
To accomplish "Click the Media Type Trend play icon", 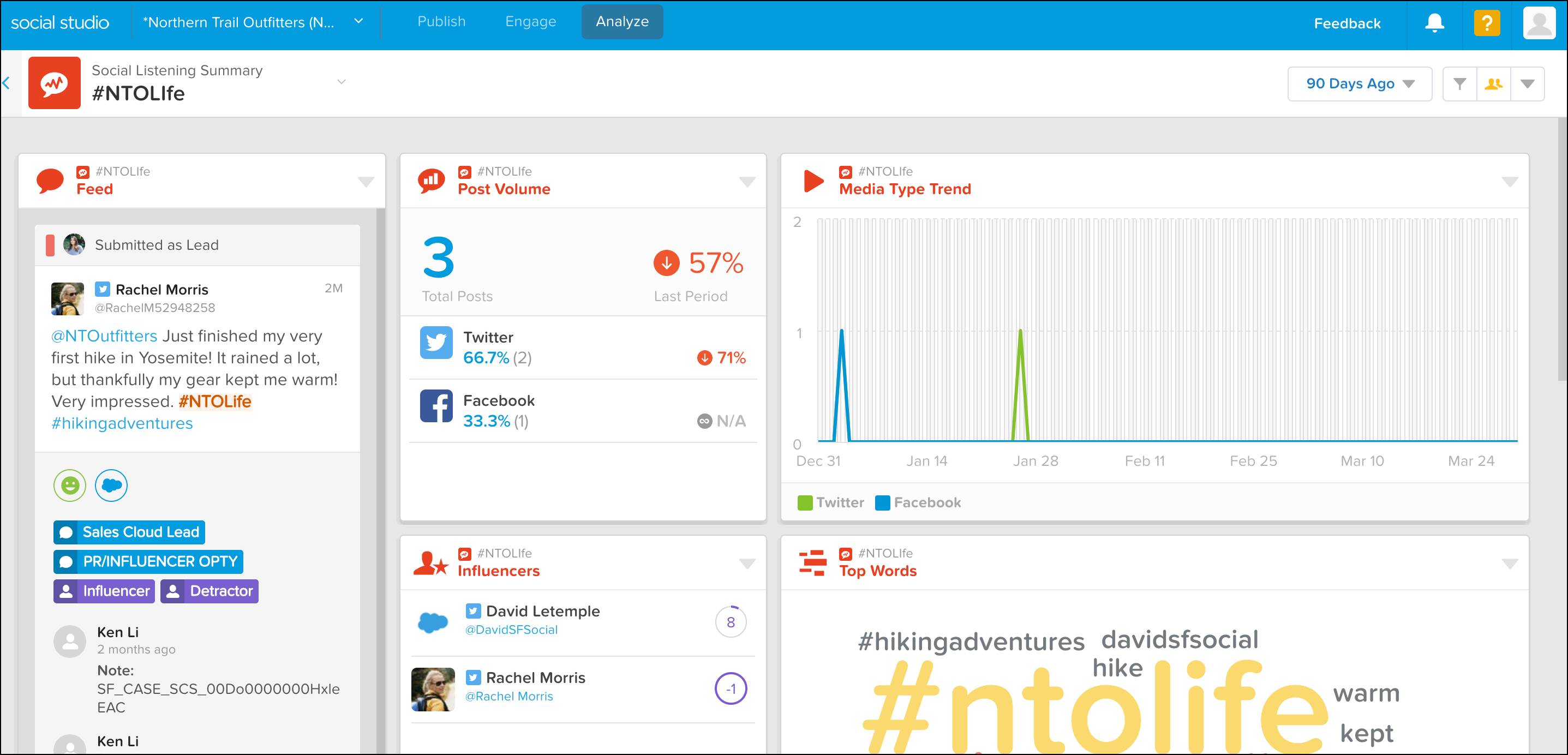I will tap(813, 181).
